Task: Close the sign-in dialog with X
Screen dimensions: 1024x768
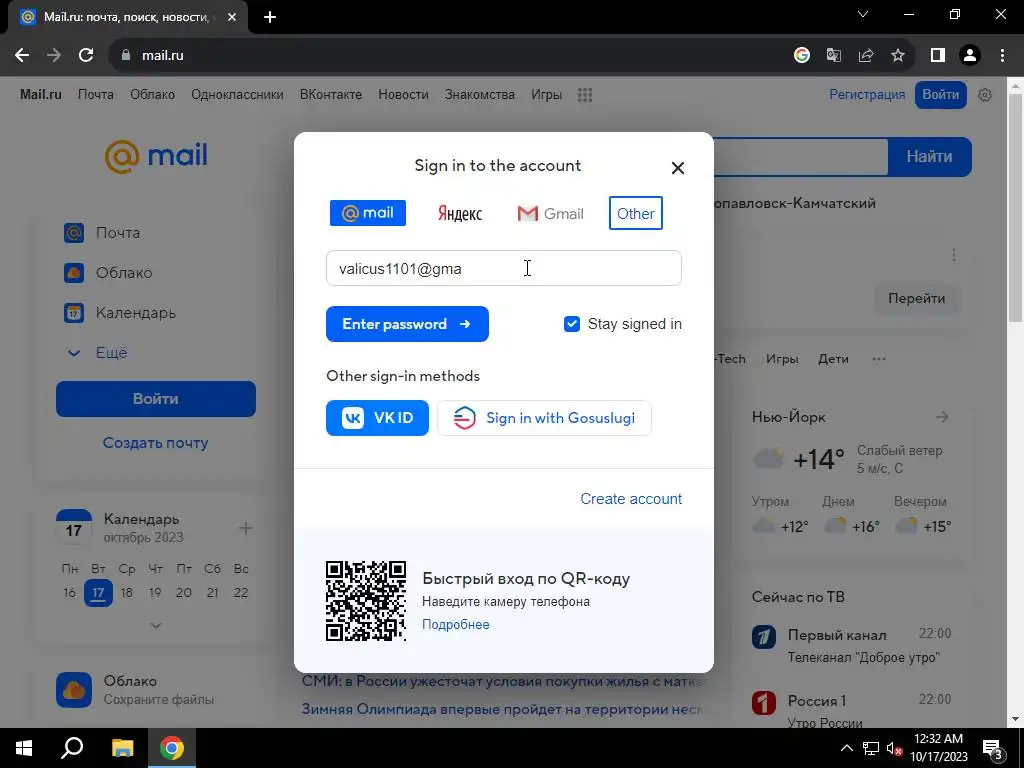Action: point(678,168)
